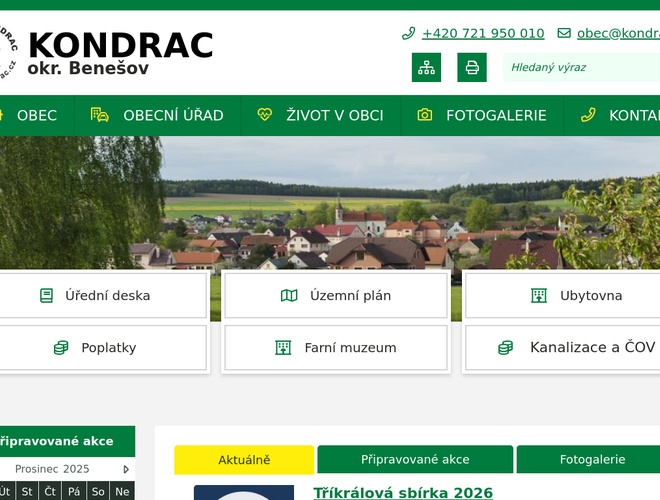The image size is (660, 500).
Task: Click the phone icon beside the number
Action: [x=408, y=33]
